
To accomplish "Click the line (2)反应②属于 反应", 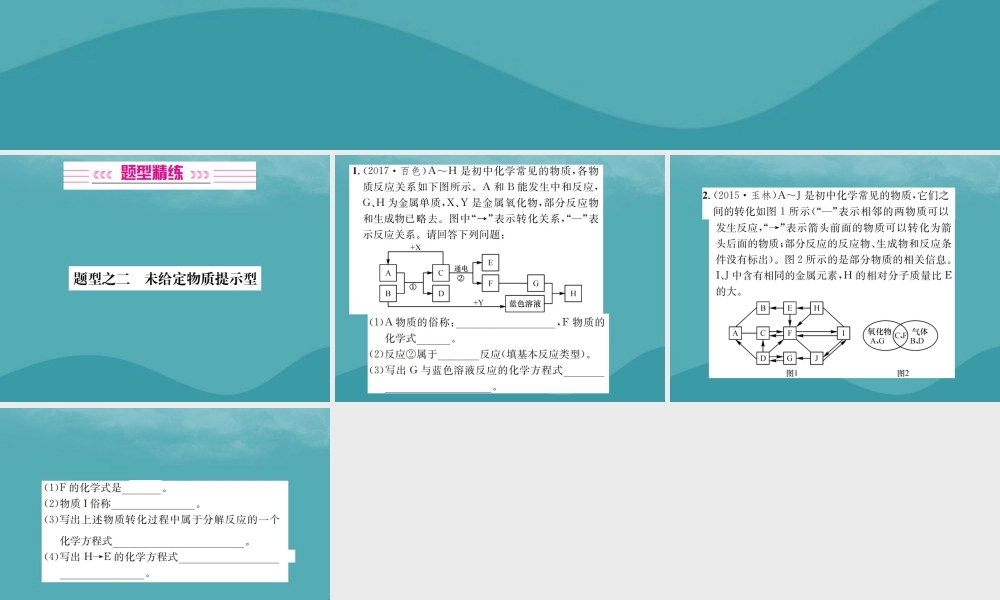I will (x=481, y=355).
